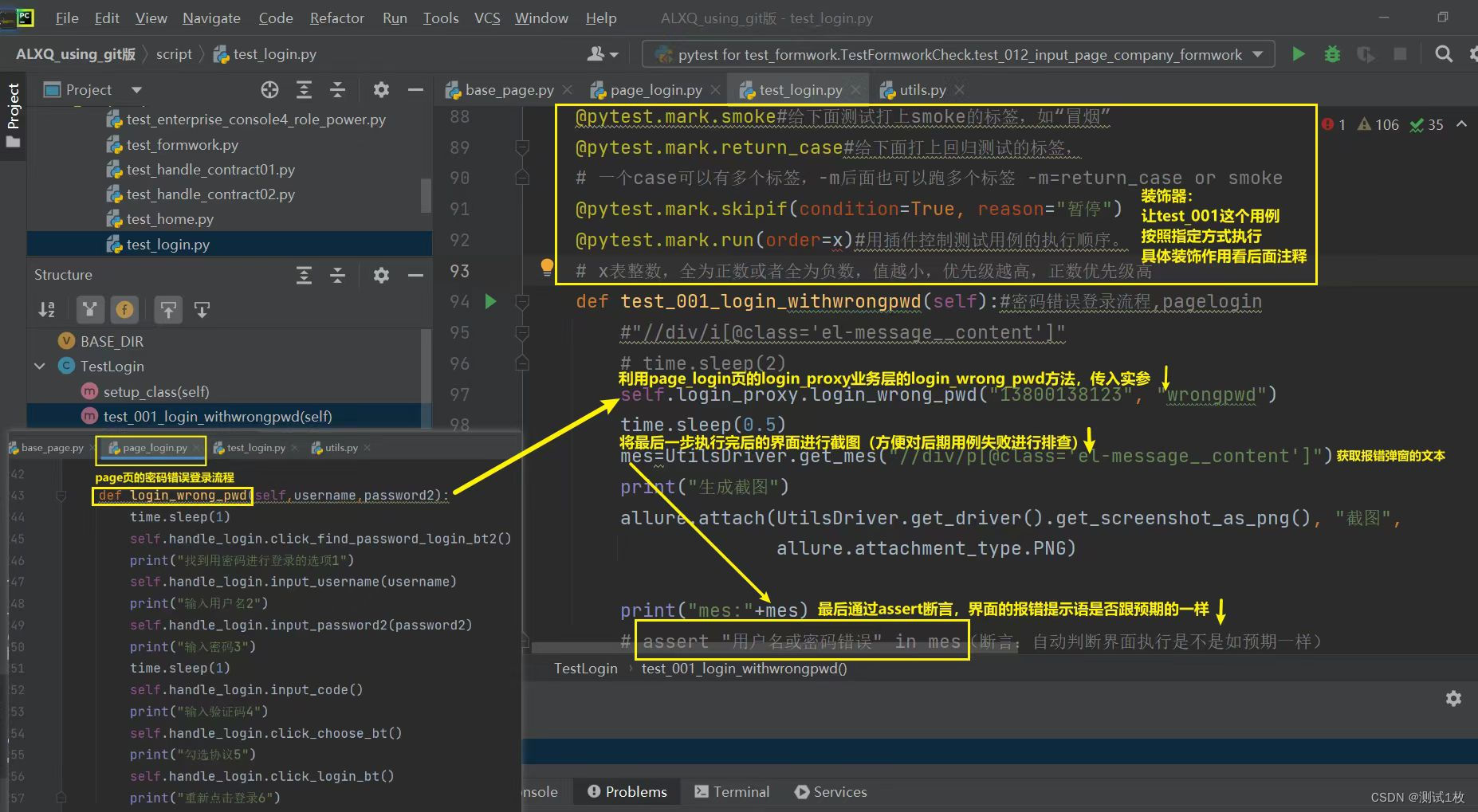
Task: Toggle autoscroll to source in Structure
Action: (x=168, y=309)
